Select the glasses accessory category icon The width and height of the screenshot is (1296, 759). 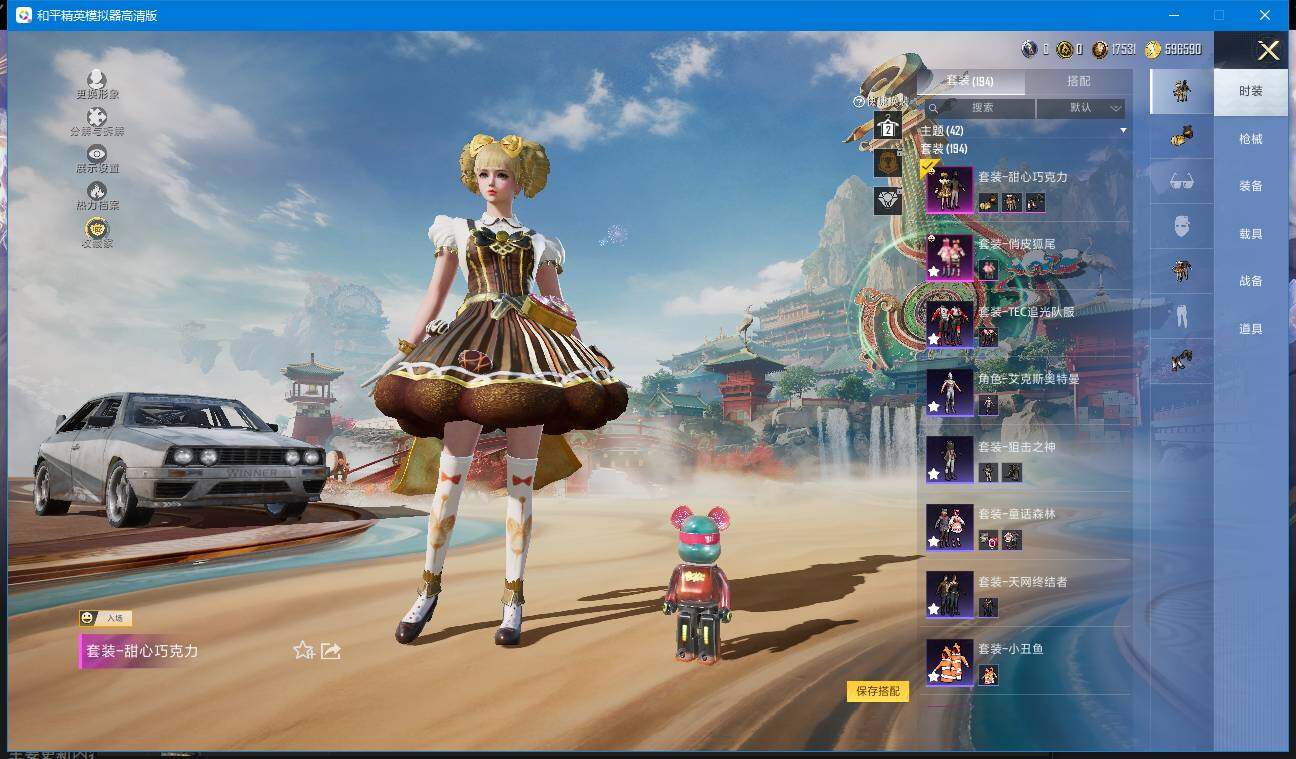pyautogui.click(x=1182, y=181)
